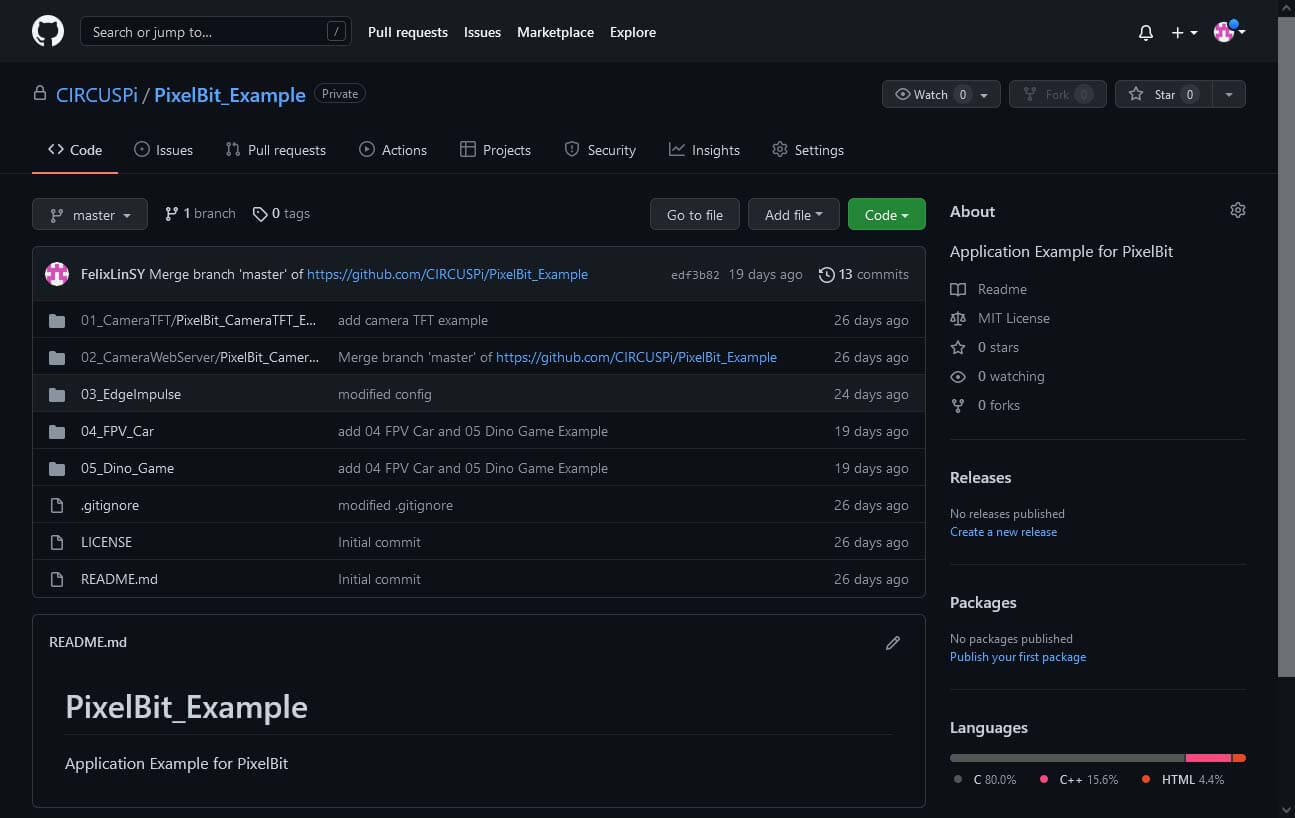Expand the green Code dropdown
This screenshot has width=1295, height=818.
887,214
